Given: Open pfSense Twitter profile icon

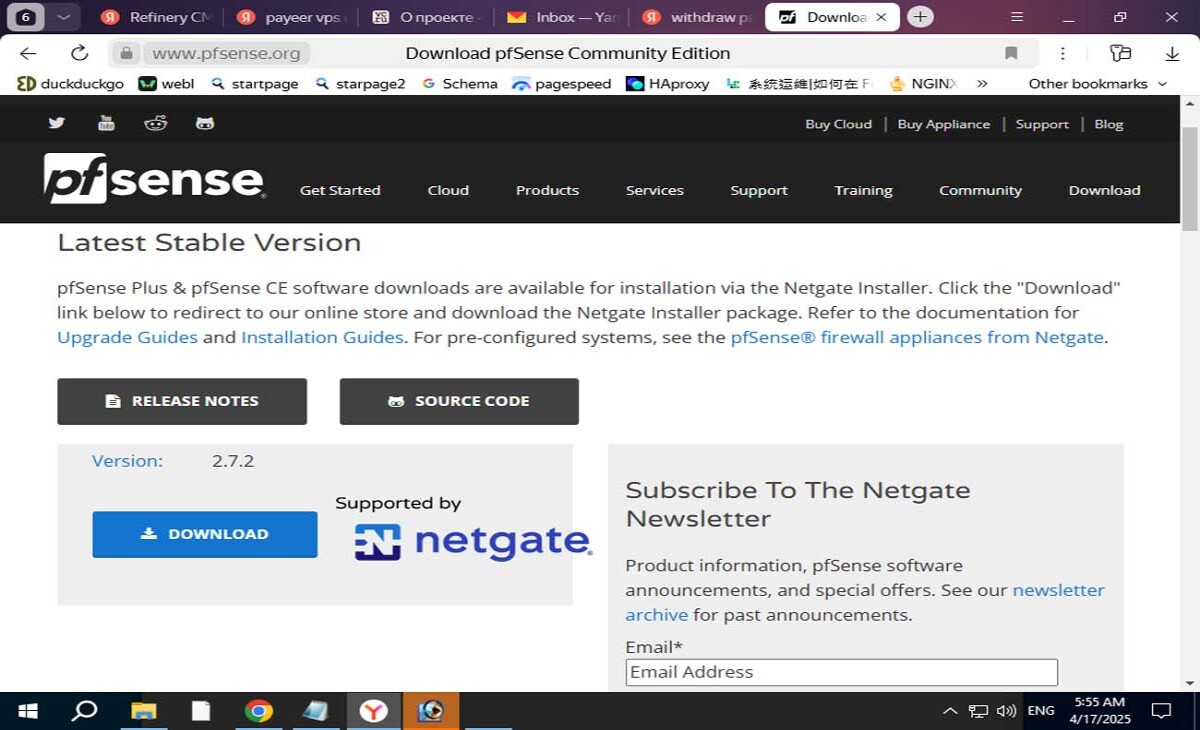Looking at the screenshot, I should (x=56, y=123).
